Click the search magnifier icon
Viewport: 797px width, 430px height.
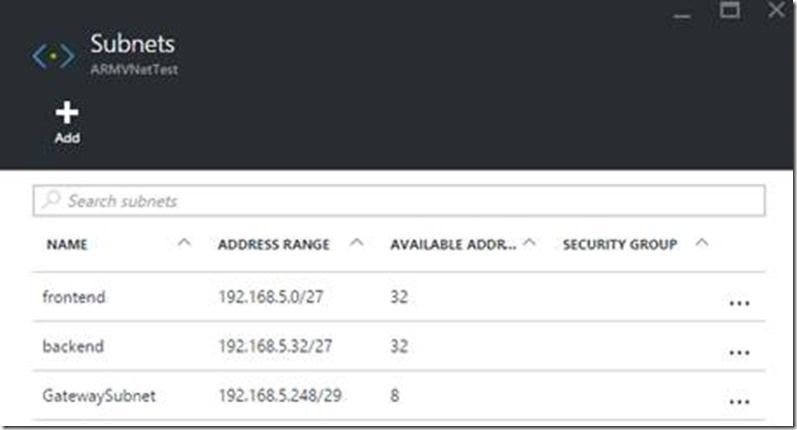[x=51, y=200]
